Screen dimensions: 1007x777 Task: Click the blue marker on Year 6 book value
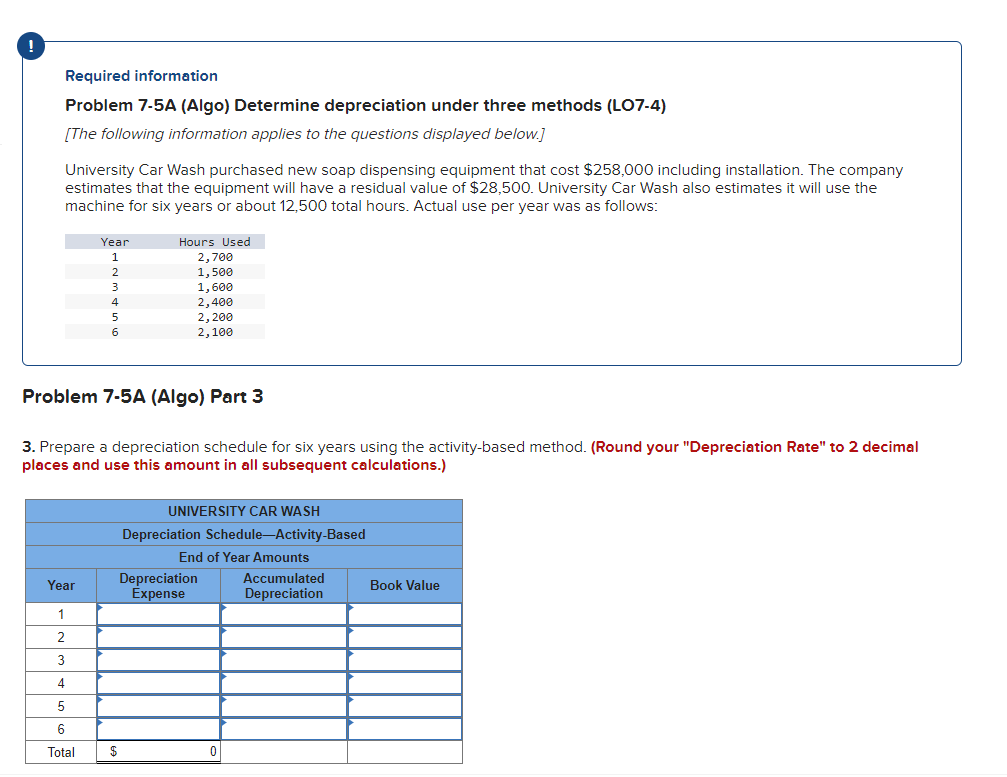pyautogui.click(x=351, y=722)
